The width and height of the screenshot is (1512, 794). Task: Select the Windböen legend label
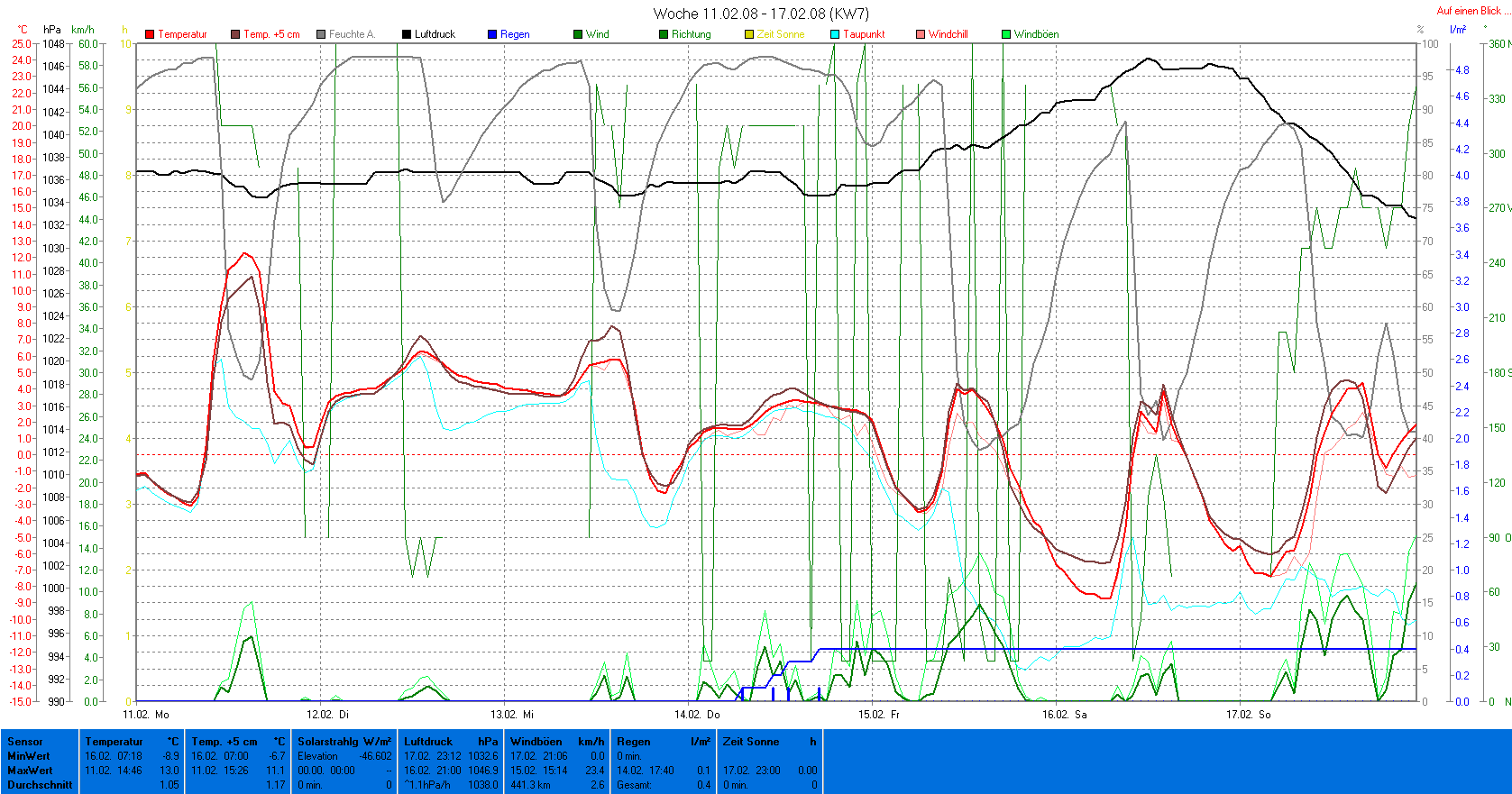pyautogui.click(x=1036, y=34)
